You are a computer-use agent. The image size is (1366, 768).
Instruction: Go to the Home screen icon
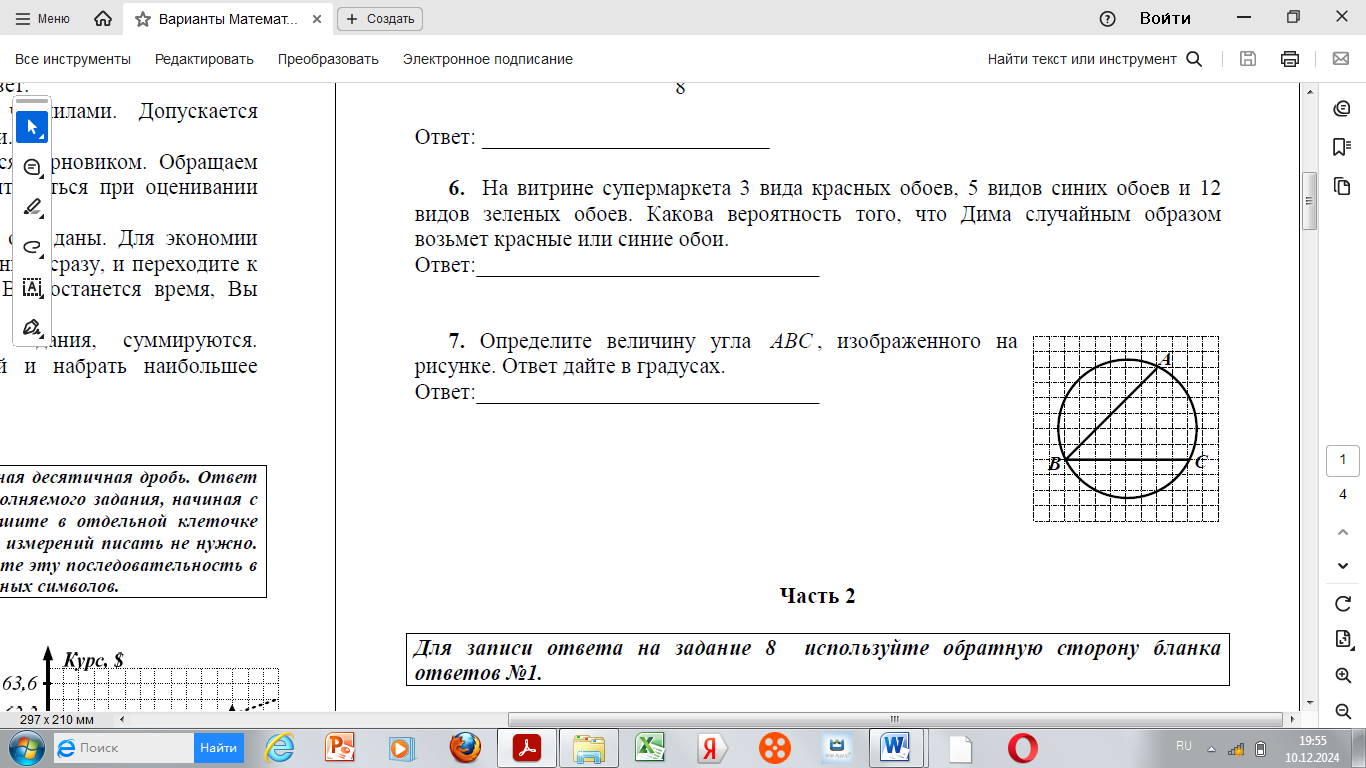(x=102, y=18)
